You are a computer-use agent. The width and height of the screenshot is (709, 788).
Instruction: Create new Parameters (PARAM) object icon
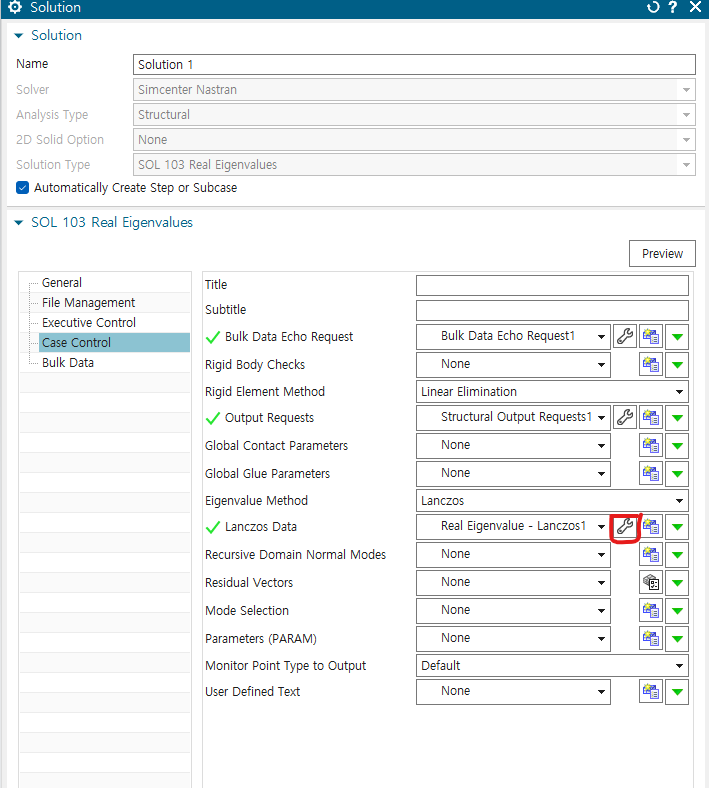(651, 638)
